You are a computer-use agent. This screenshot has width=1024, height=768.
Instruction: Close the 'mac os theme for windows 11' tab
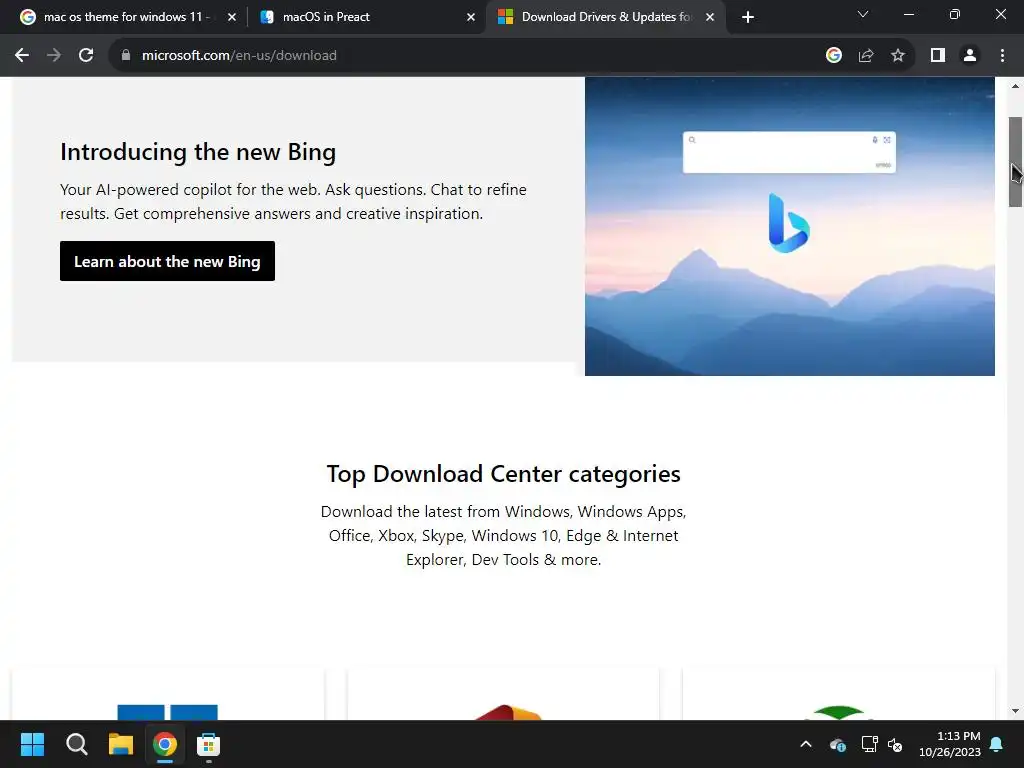pos(232,17)
